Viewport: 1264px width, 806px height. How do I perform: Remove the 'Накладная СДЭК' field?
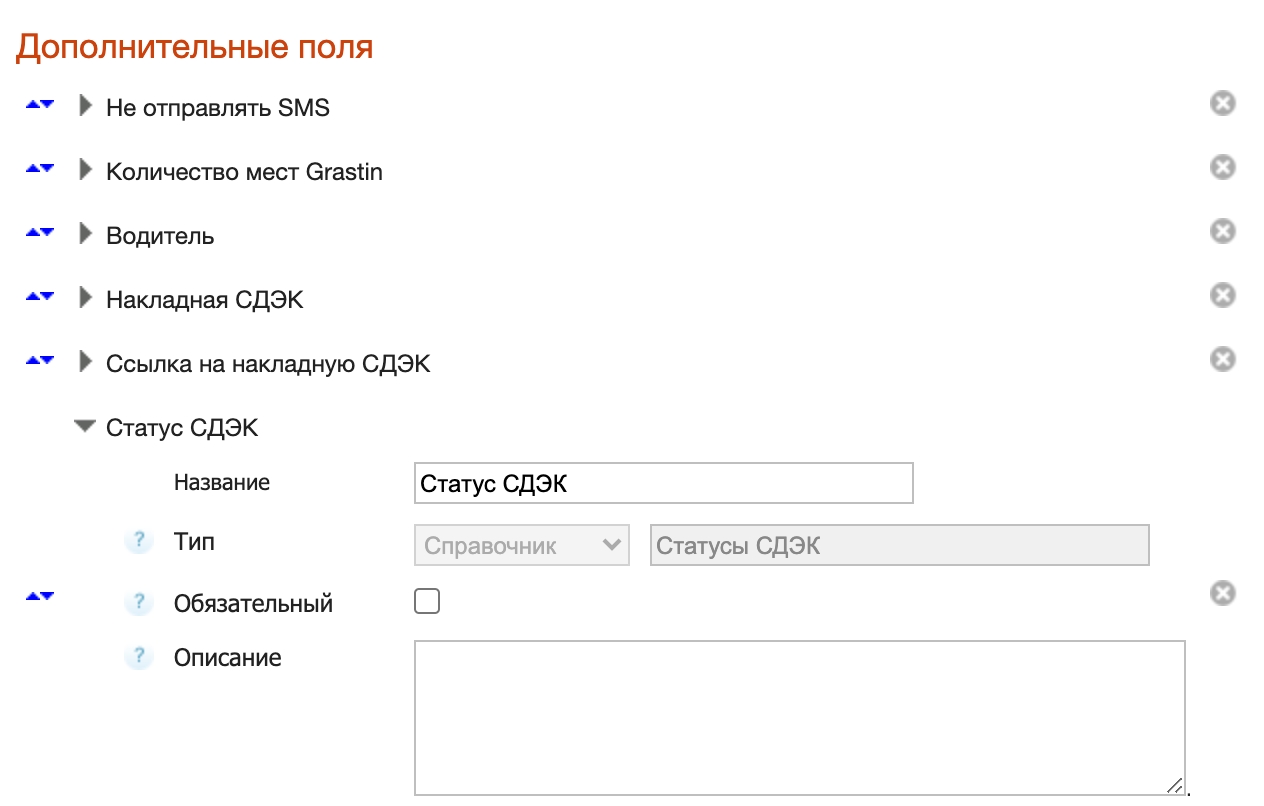(1222, 296)
